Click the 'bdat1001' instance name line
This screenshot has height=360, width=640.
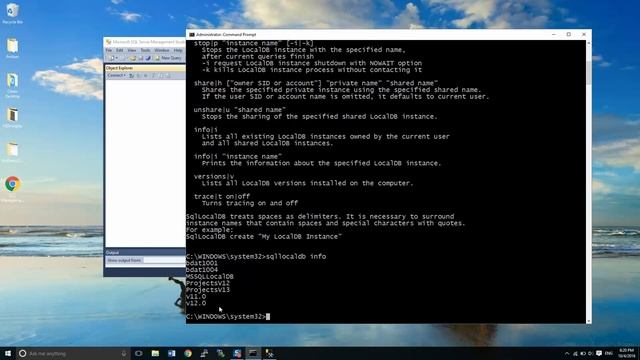coord(202,263)
